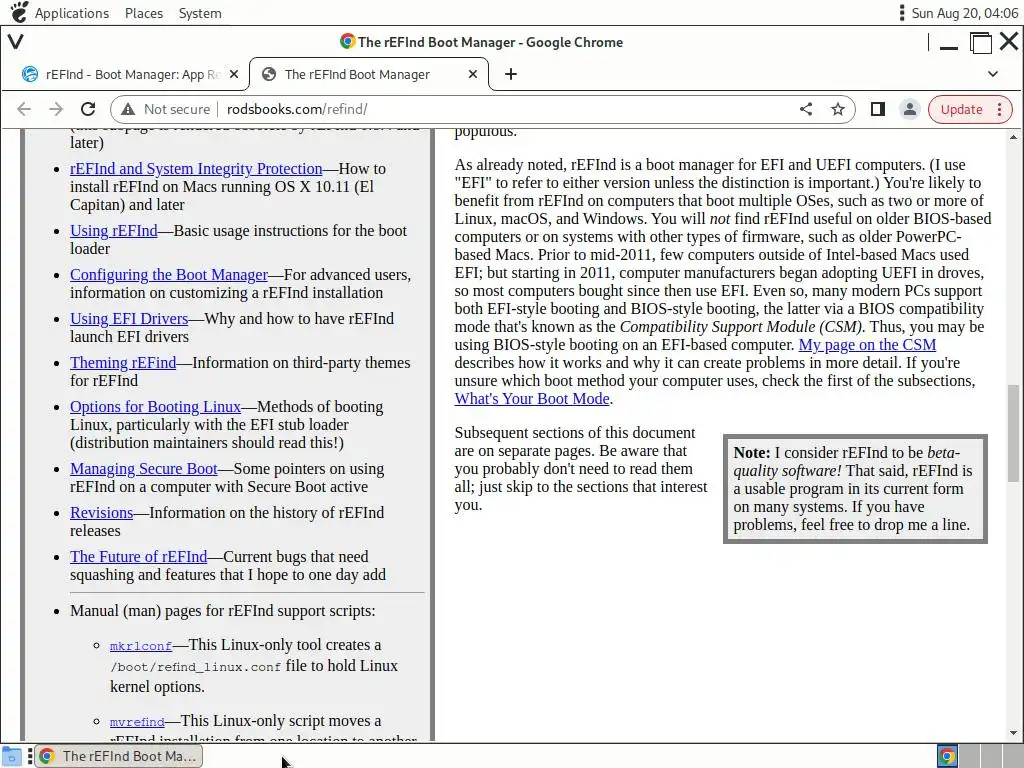
Task: Open the three-dot menu beside Update
Action: click(1000, 109)
